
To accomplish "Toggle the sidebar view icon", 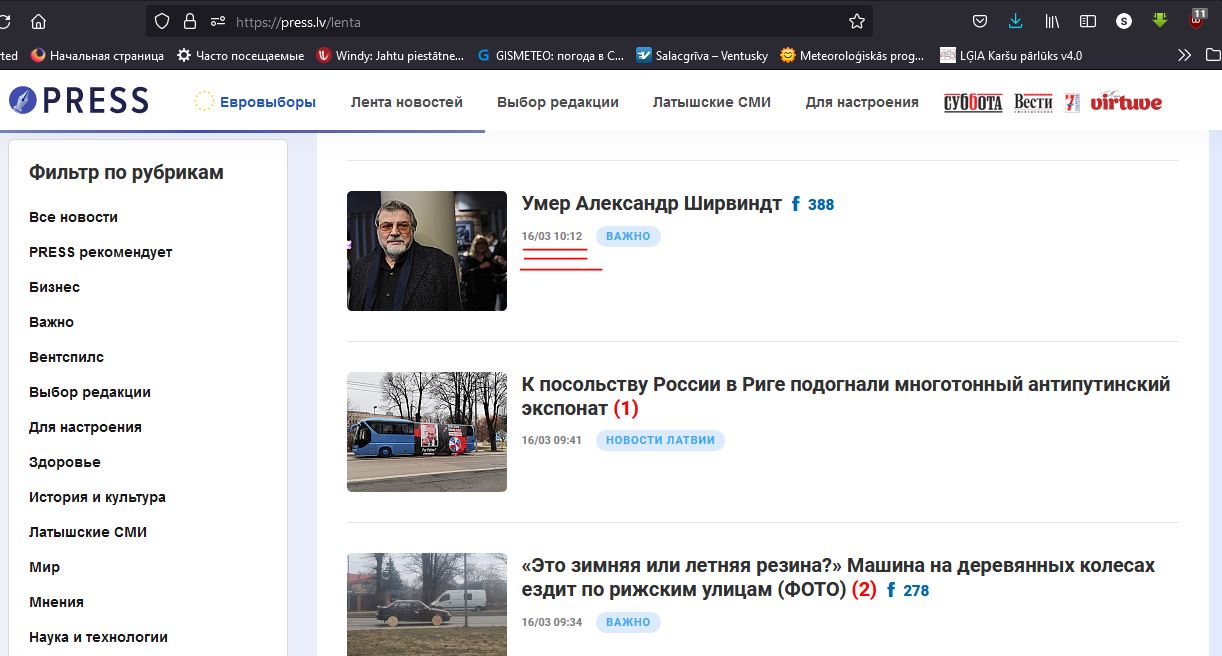I will 1088,21.
